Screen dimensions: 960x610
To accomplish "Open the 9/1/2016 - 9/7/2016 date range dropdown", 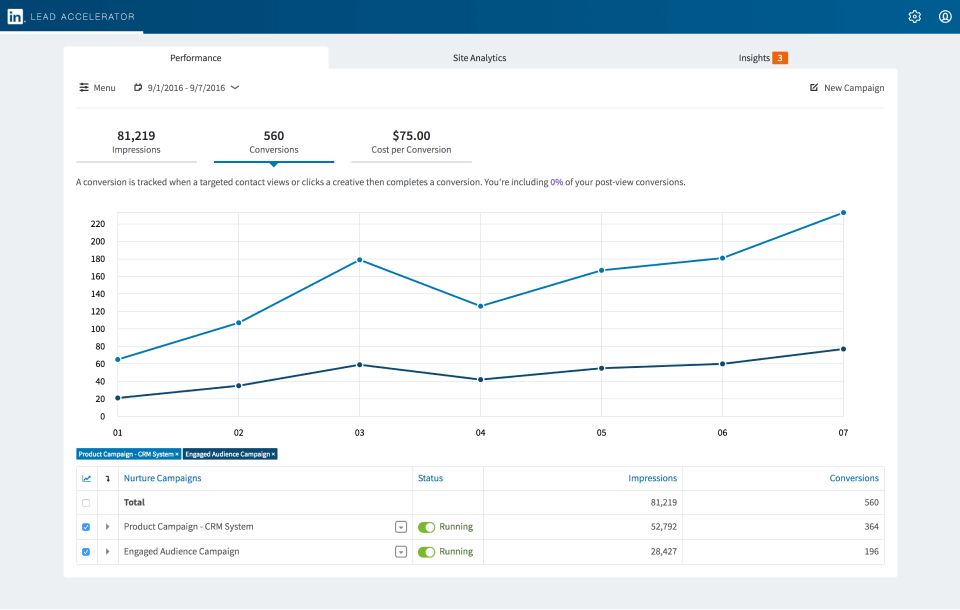I will point(186,88).
